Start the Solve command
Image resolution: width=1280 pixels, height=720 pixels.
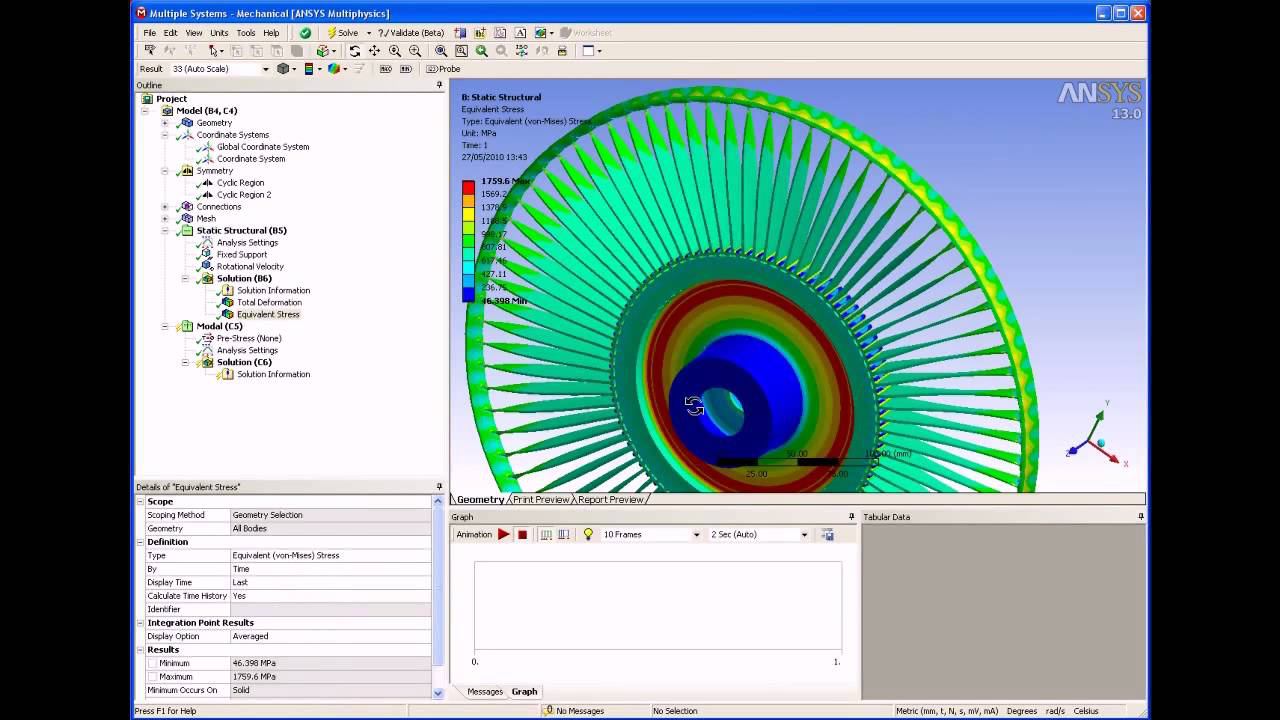(342, 33)
